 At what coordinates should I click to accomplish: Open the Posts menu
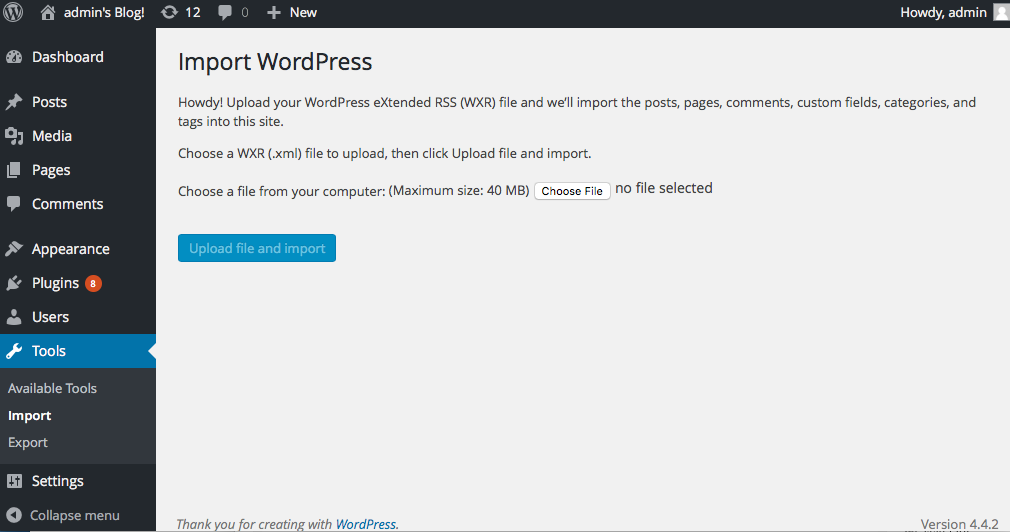(x=50, y=102)
